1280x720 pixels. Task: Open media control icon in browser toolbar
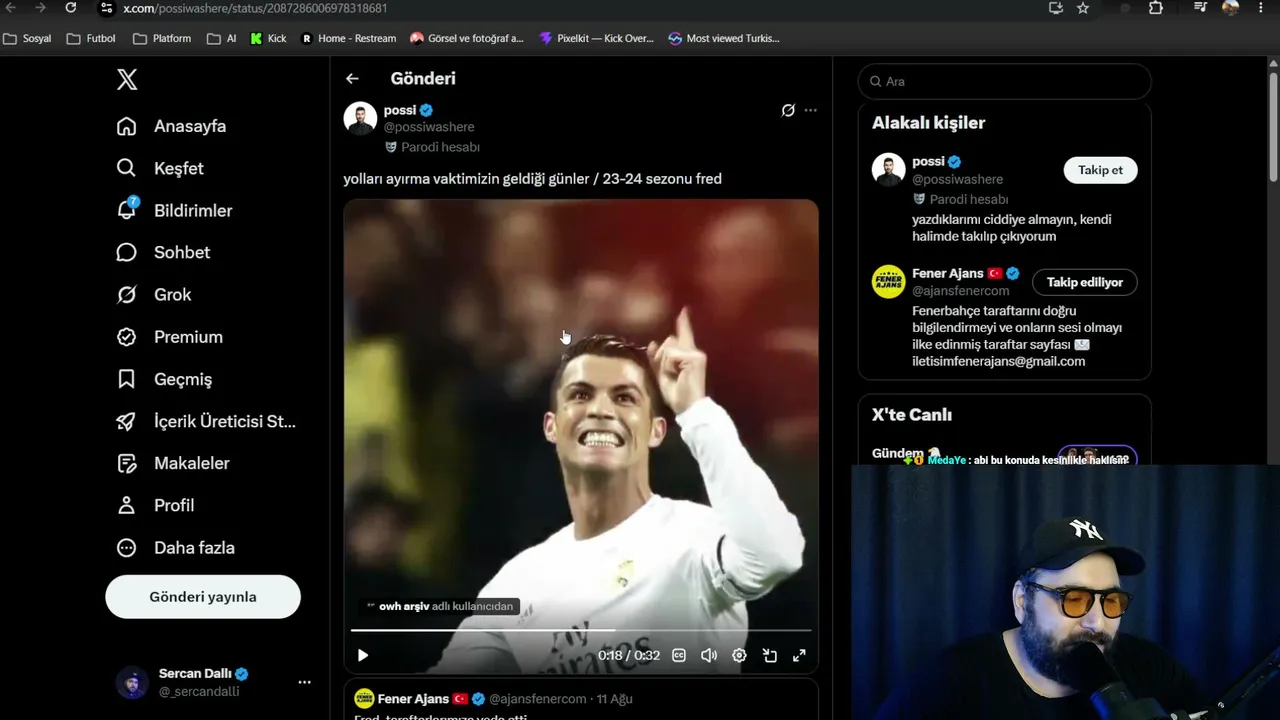[1201, 8]
